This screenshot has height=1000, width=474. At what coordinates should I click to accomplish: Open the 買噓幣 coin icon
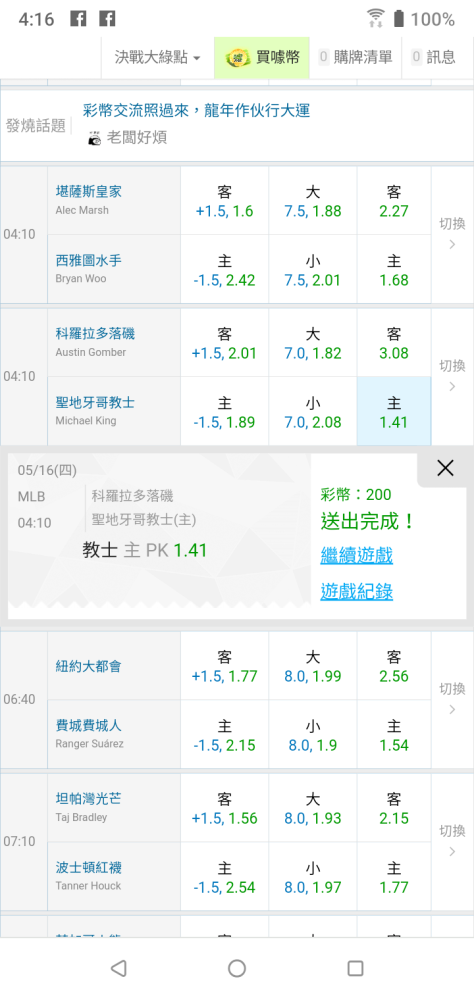point(238,58)
